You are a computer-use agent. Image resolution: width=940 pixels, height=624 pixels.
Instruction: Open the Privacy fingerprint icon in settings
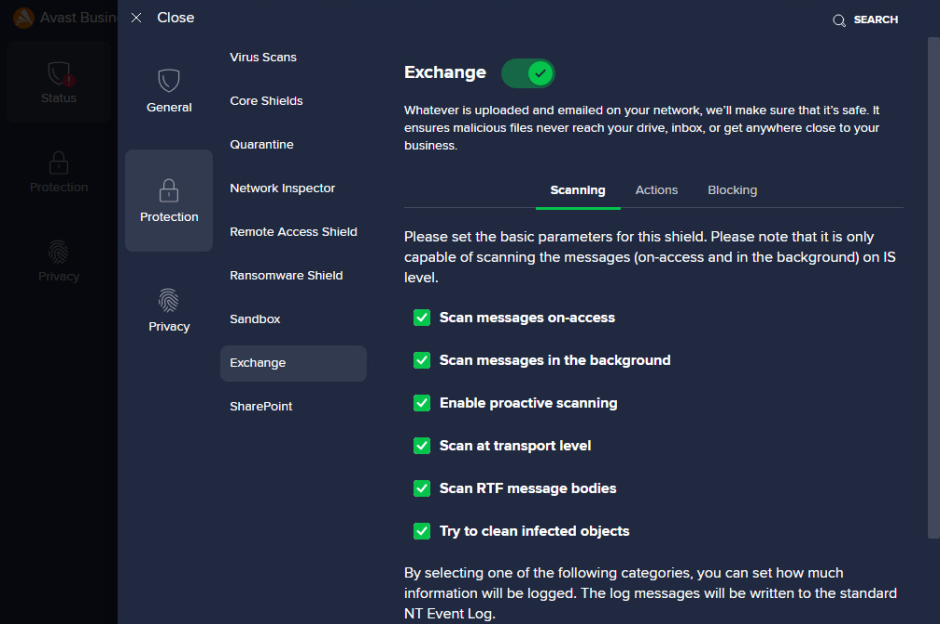tap(168, 300)
